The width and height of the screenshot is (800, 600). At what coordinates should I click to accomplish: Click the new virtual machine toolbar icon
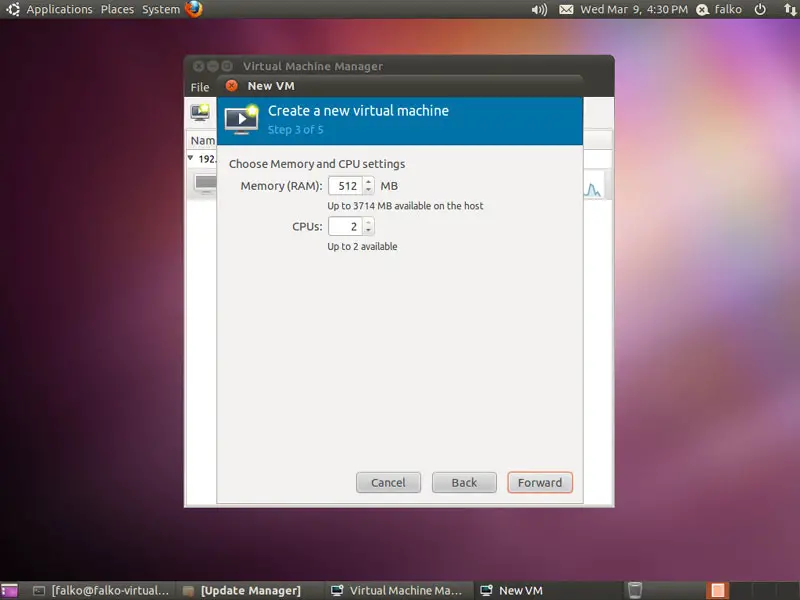point(200,111)
